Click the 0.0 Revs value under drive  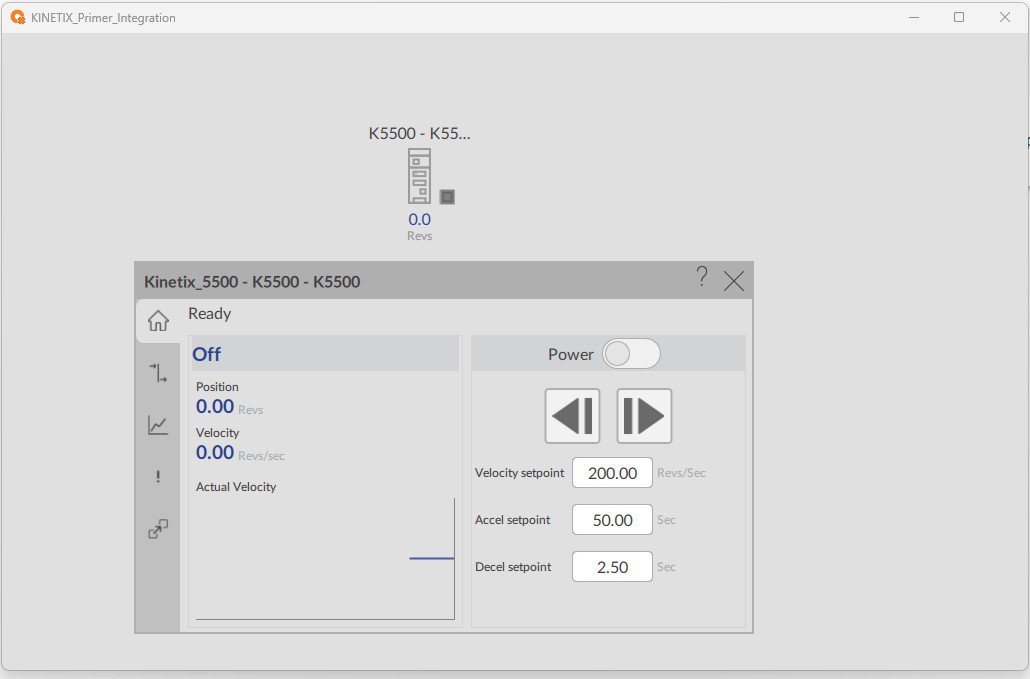pos(420,219)
